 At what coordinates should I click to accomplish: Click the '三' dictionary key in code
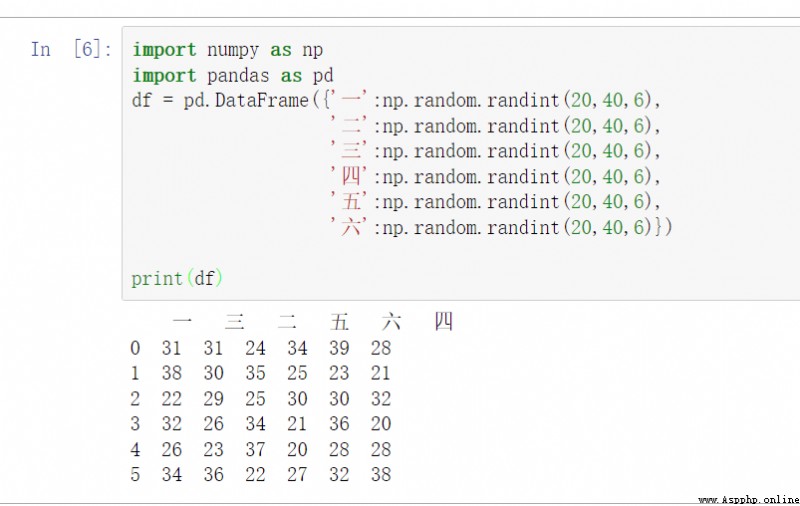[349, 150]
